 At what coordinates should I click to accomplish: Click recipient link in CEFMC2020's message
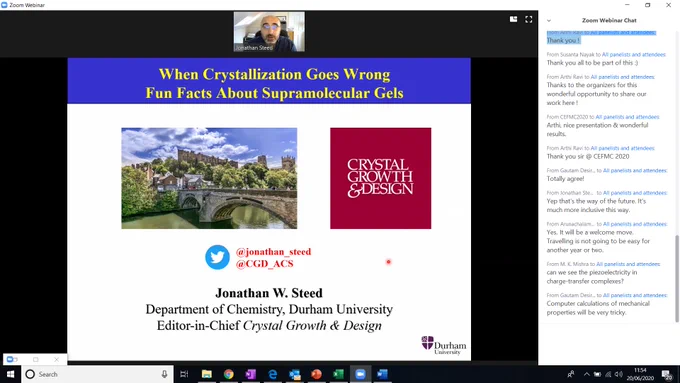(x=627, y=117)
